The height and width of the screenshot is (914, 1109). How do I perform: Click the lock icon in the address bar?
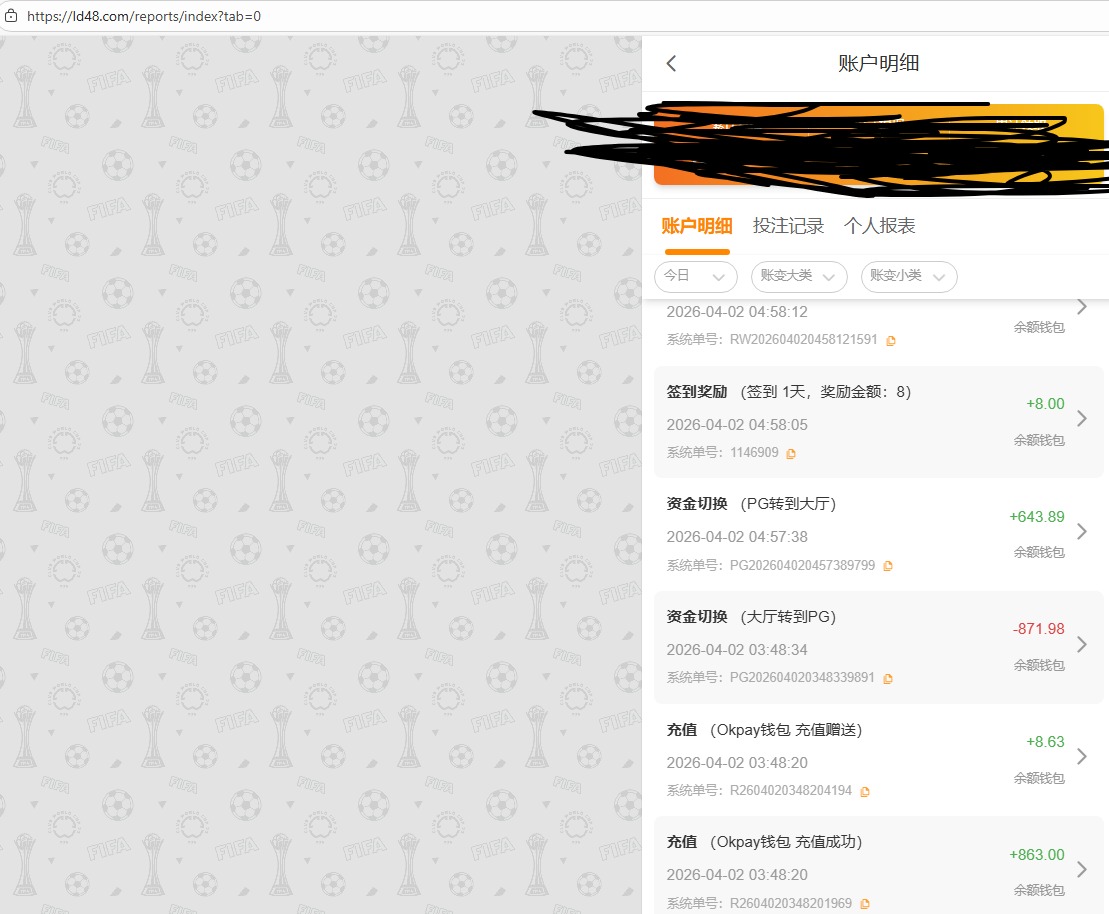coord(12,16)
